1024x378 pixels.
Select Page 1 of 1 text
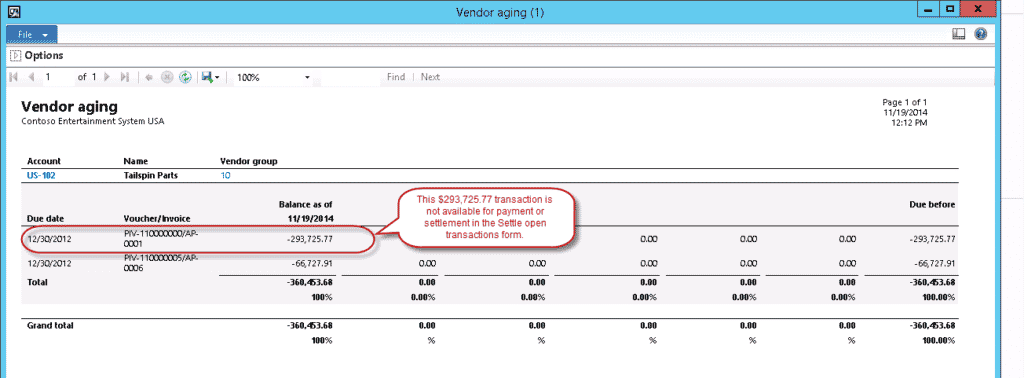(x=905, y=102)
